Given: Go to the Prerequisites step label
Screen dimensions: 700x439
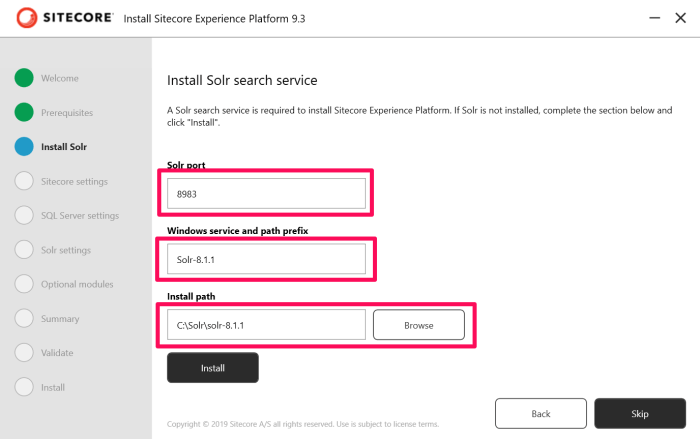Looking at the screenshot, I should tap(67, 113).
